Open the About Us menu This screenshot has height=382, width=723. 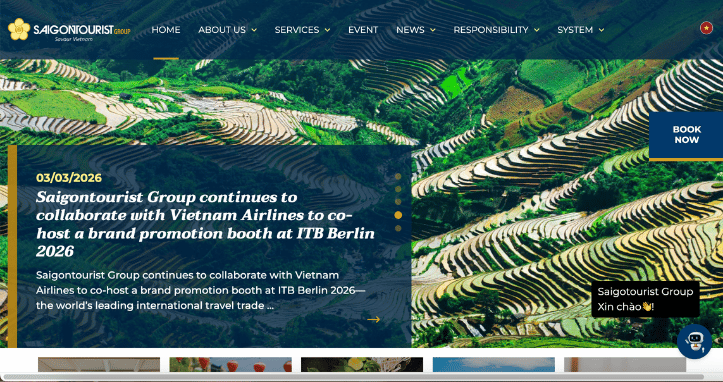pos(222,30)
